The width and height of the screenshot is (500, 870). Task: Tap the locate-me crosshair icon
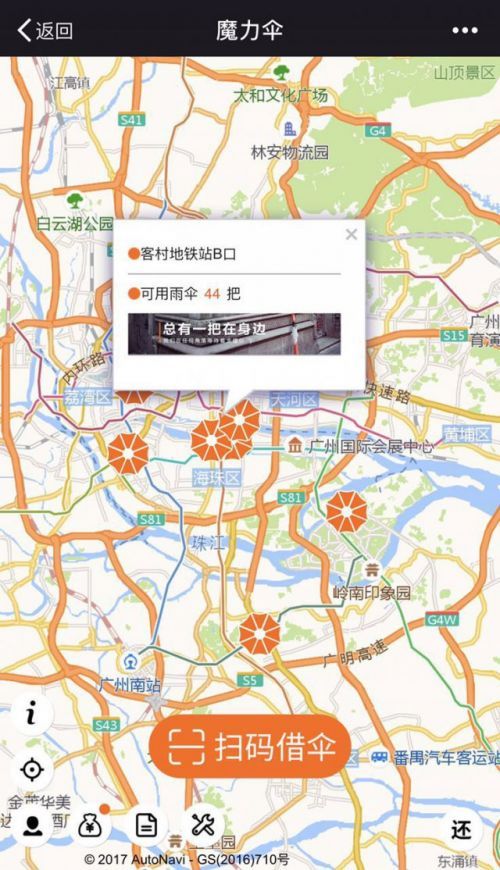(x=32, y=770)
